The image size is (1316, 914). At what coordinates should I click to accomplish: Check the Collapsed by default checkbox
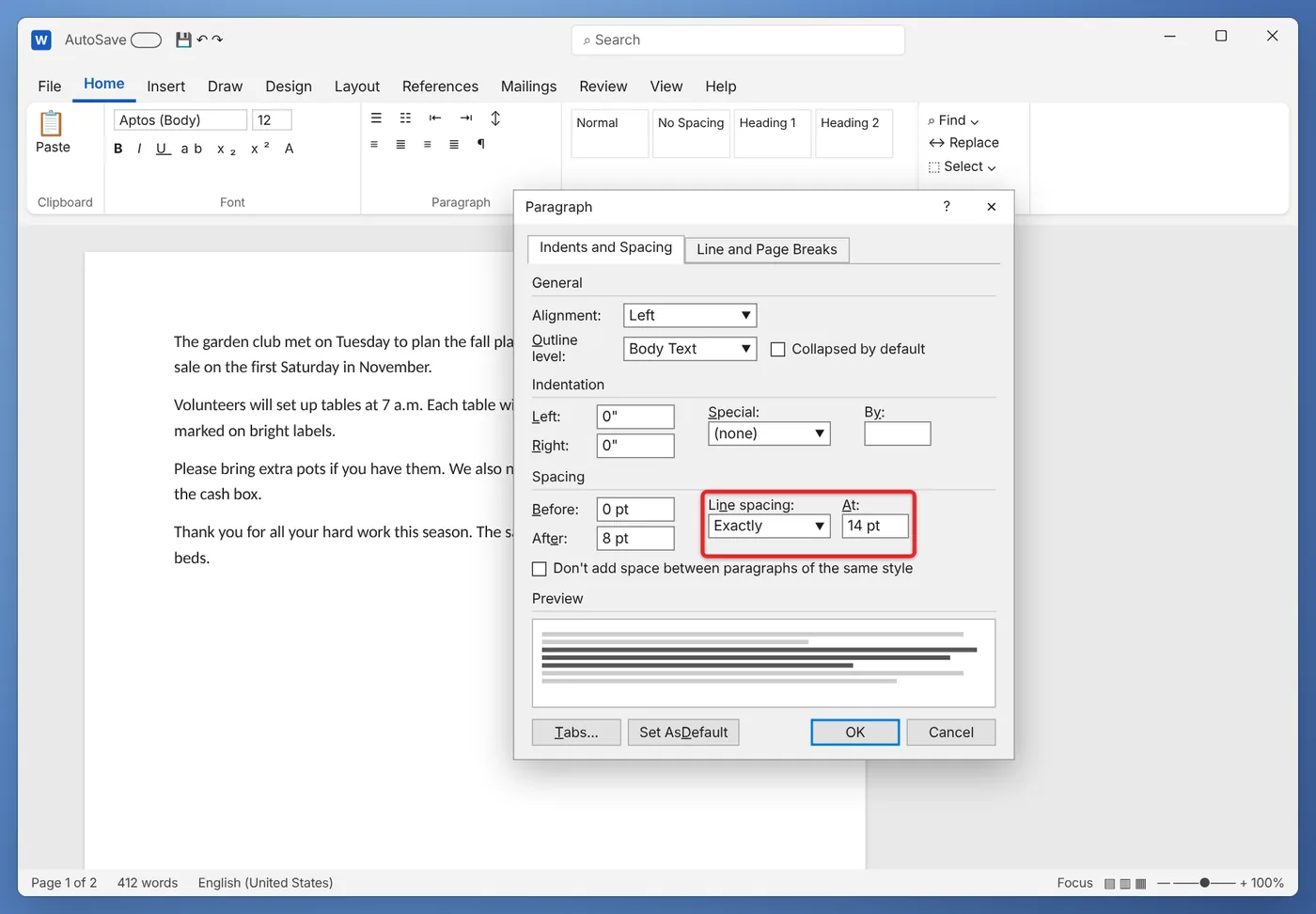click(x=778, y=350)
